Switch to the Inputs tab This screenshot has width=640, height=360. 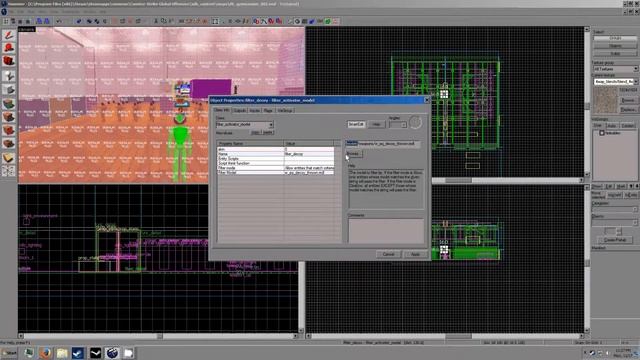(254, 111)
